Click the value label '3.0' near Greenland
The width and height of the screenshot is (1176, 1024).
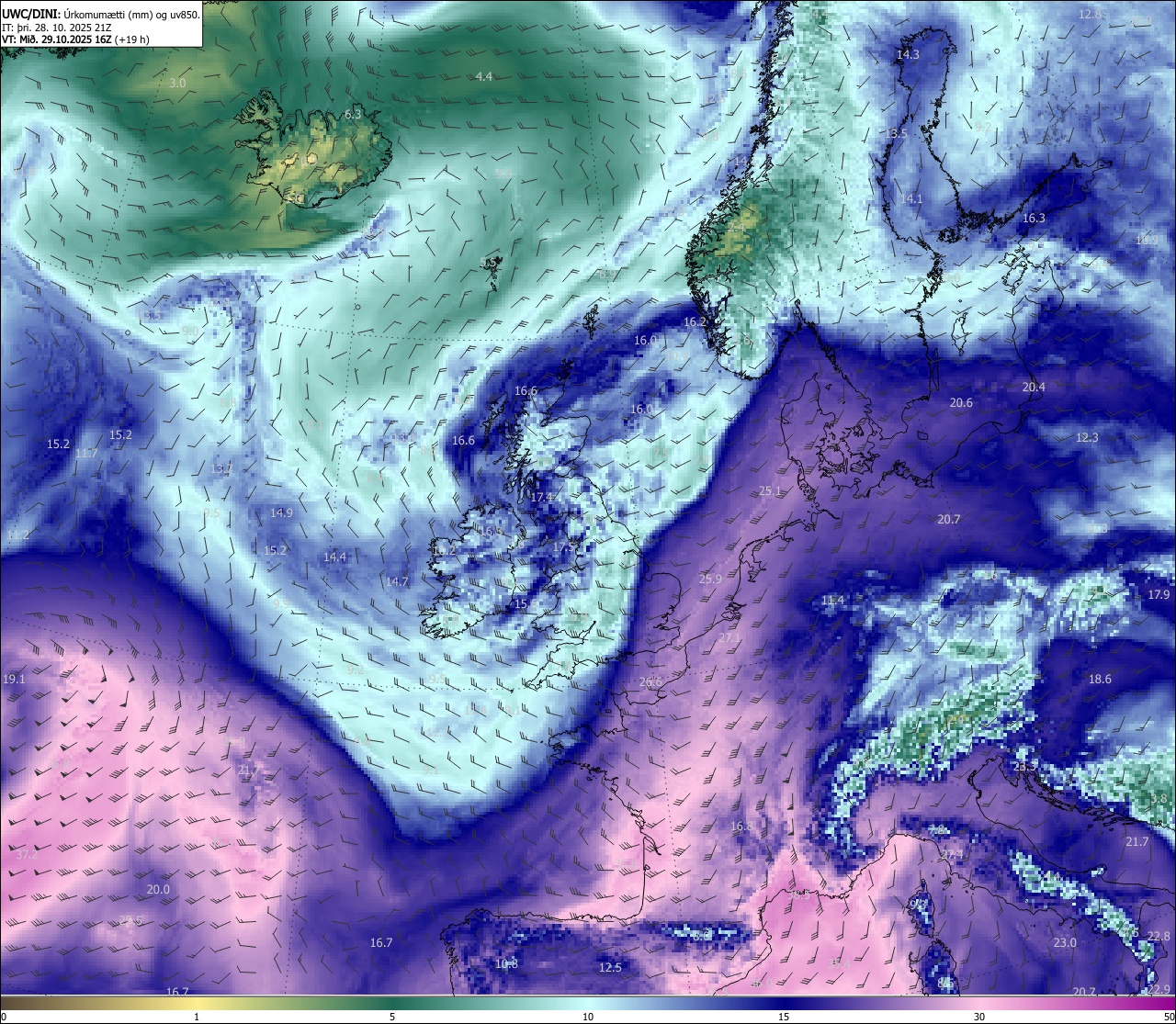point(177,83)
